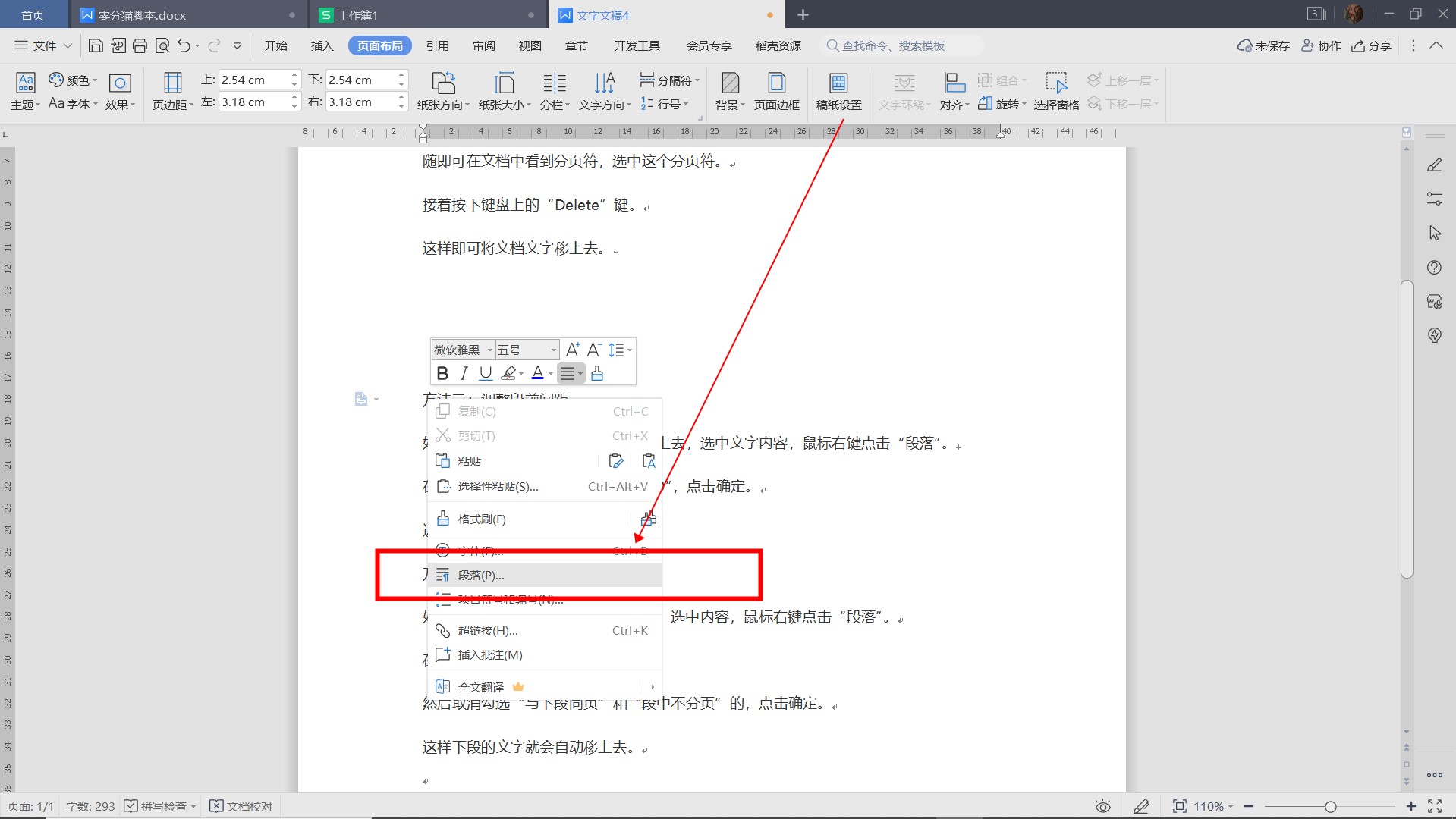The height and width of the screenshot is (819, 1456).
Task: Click the print icon in quick toolbar
Action: point(140,46)
